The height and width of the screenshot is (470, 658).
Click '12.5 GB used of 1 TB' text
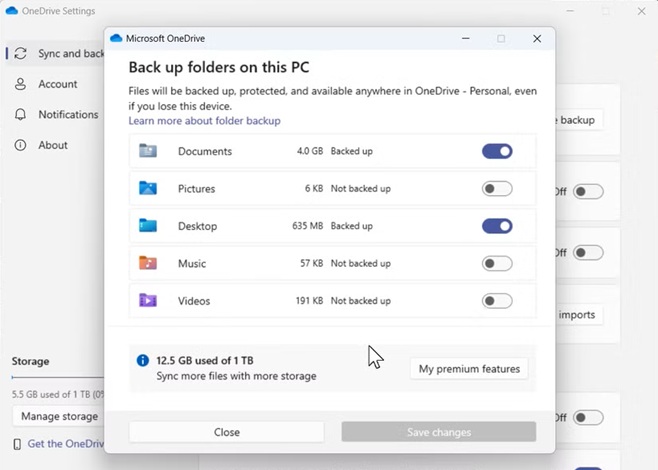coord(205,360)
